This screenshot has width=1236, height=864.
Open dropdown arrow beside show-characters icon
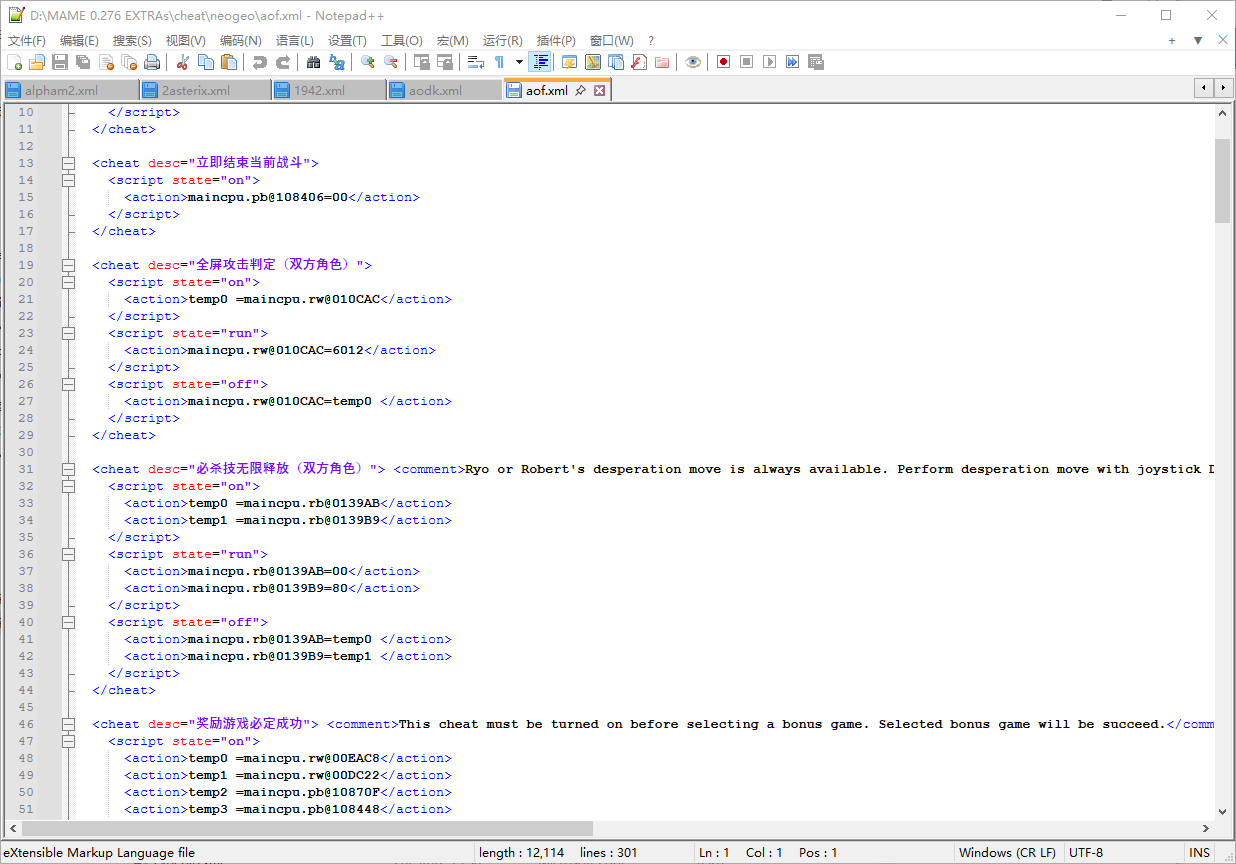pos(519,62)
